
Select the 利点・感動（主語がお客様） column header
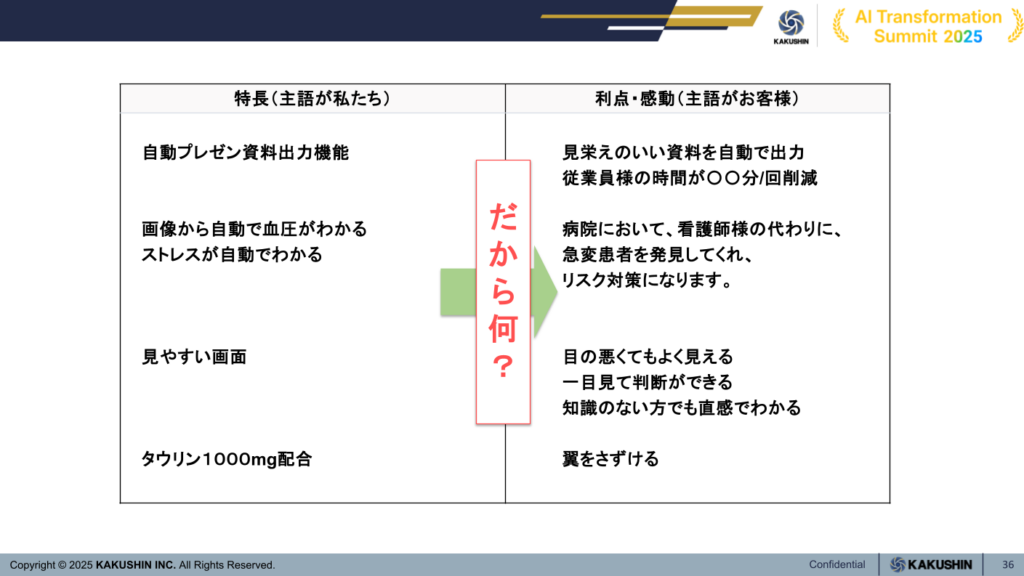click(x=695, y=98)
